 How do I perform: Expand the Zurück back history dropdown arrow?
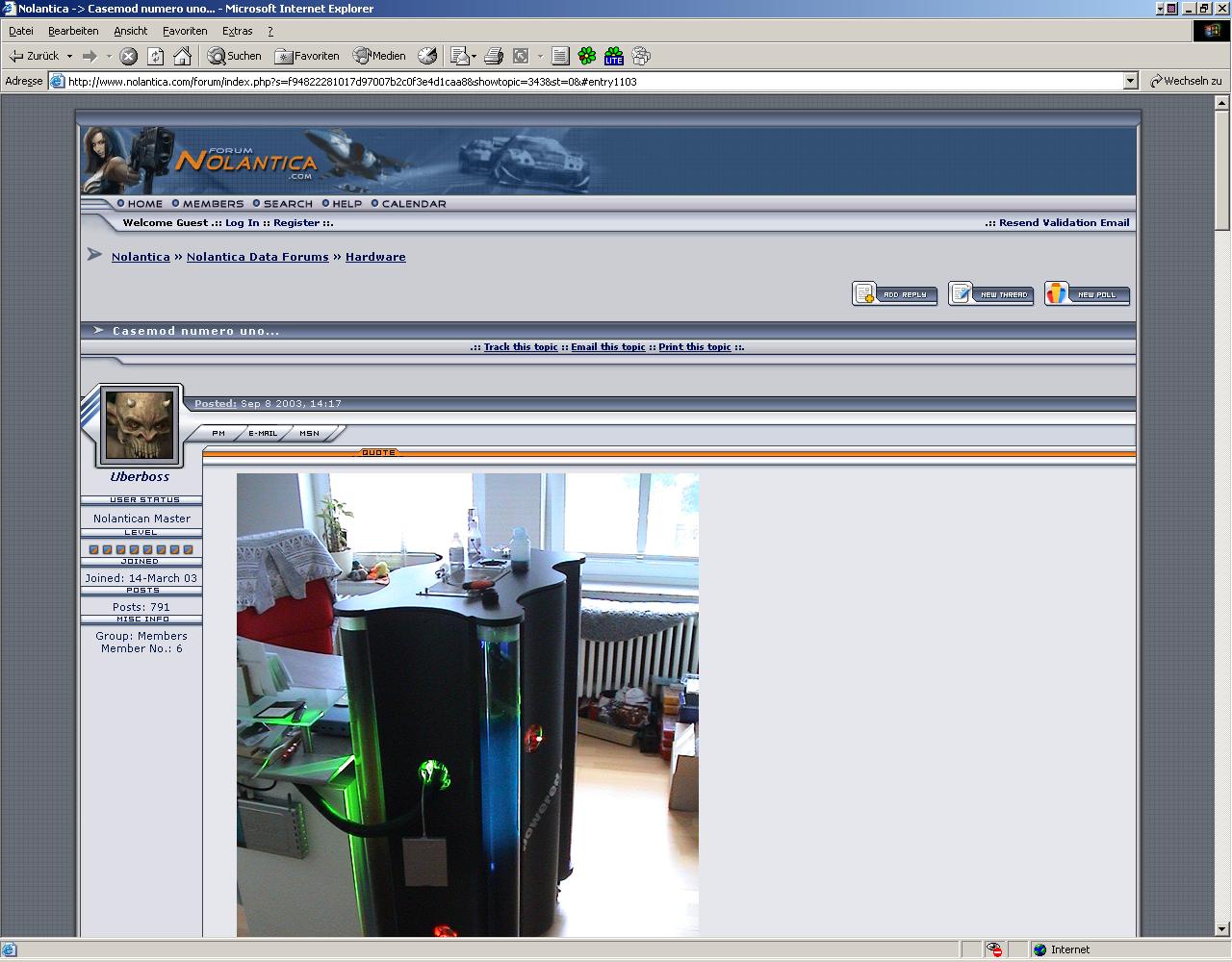pos(69,56)
